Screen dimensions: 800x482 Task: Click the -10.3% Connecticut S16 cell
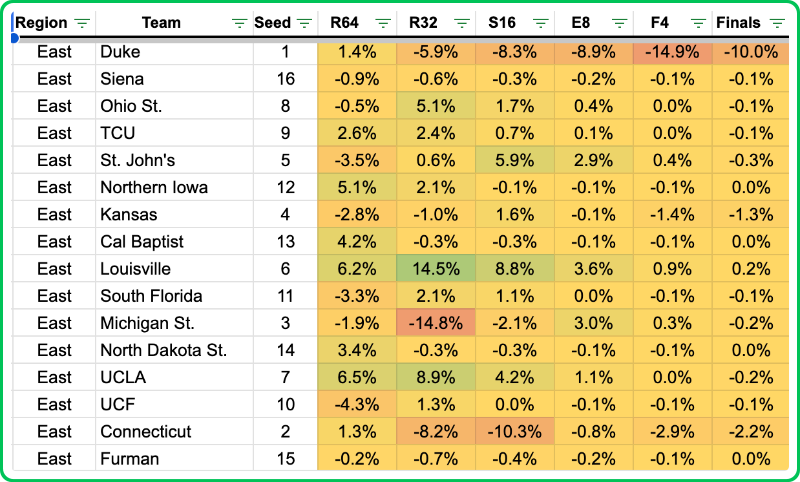(x=515, y=432)
